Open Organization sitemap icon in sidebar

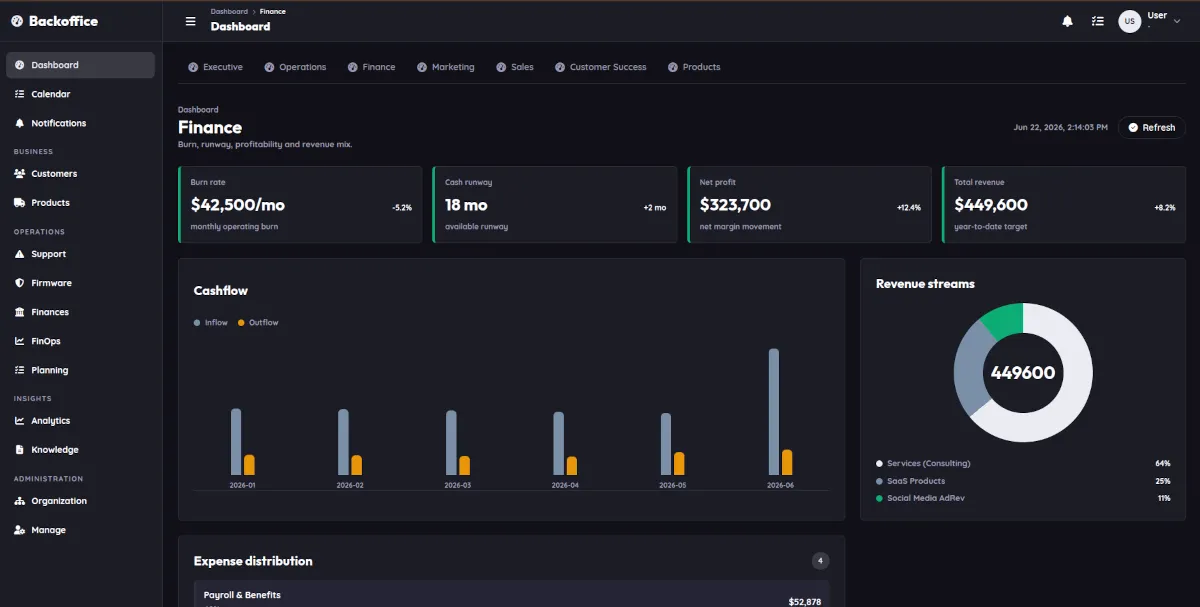pyautogui.click(x=20, y=501)
